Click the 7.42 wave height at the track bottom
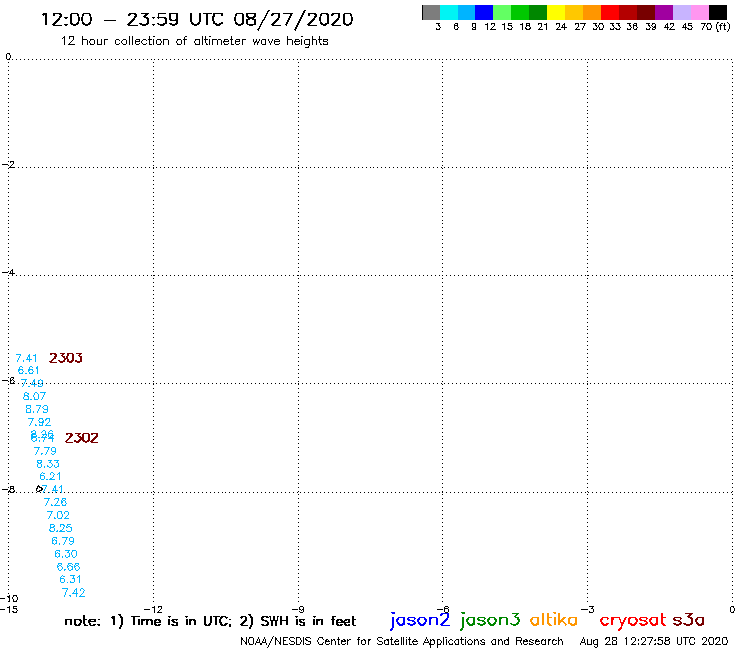740x650 pixels. pos(74,592)
